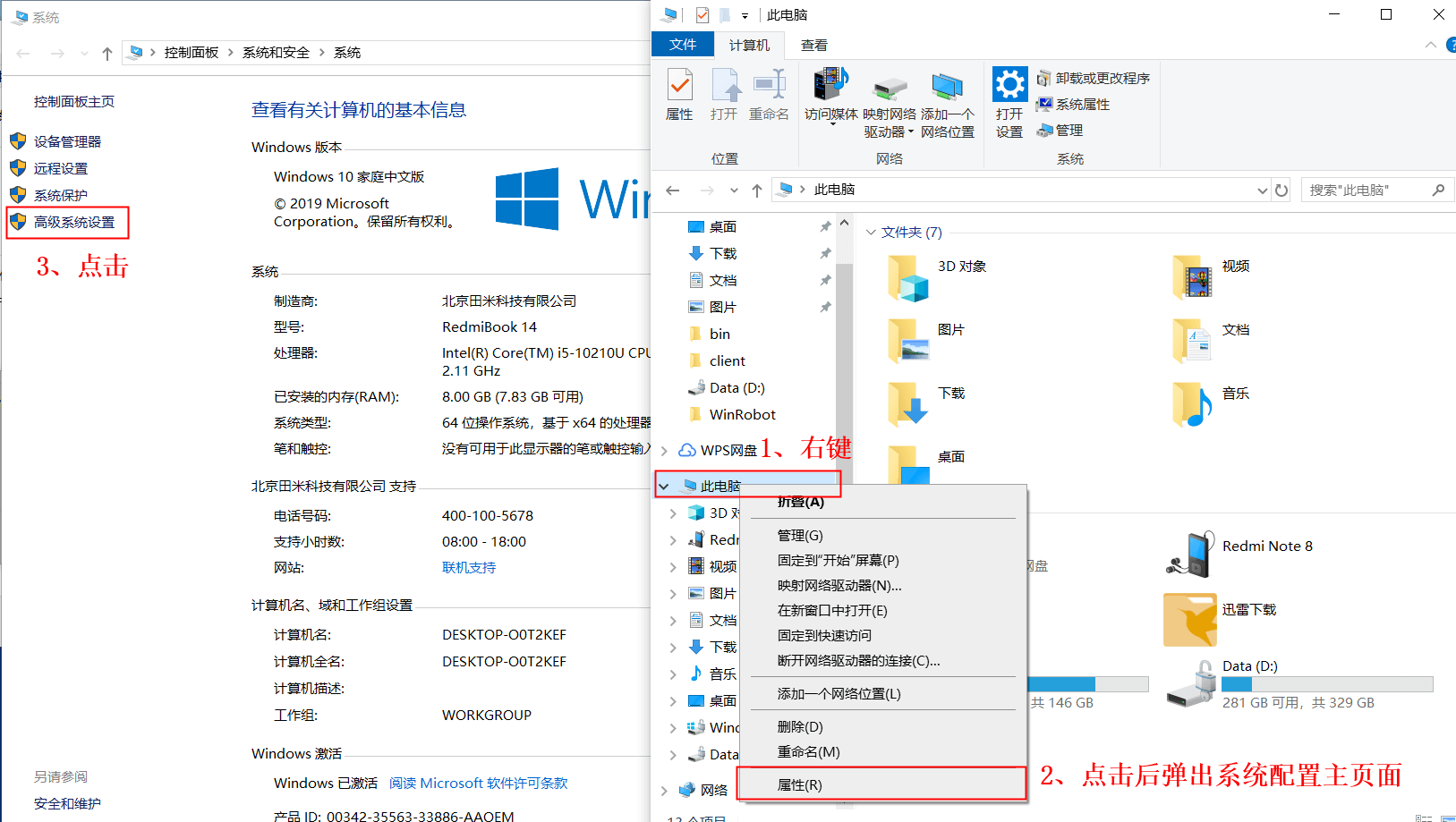
Task: Switch to the 文件 ribbon tab
Action: point(683,44)
